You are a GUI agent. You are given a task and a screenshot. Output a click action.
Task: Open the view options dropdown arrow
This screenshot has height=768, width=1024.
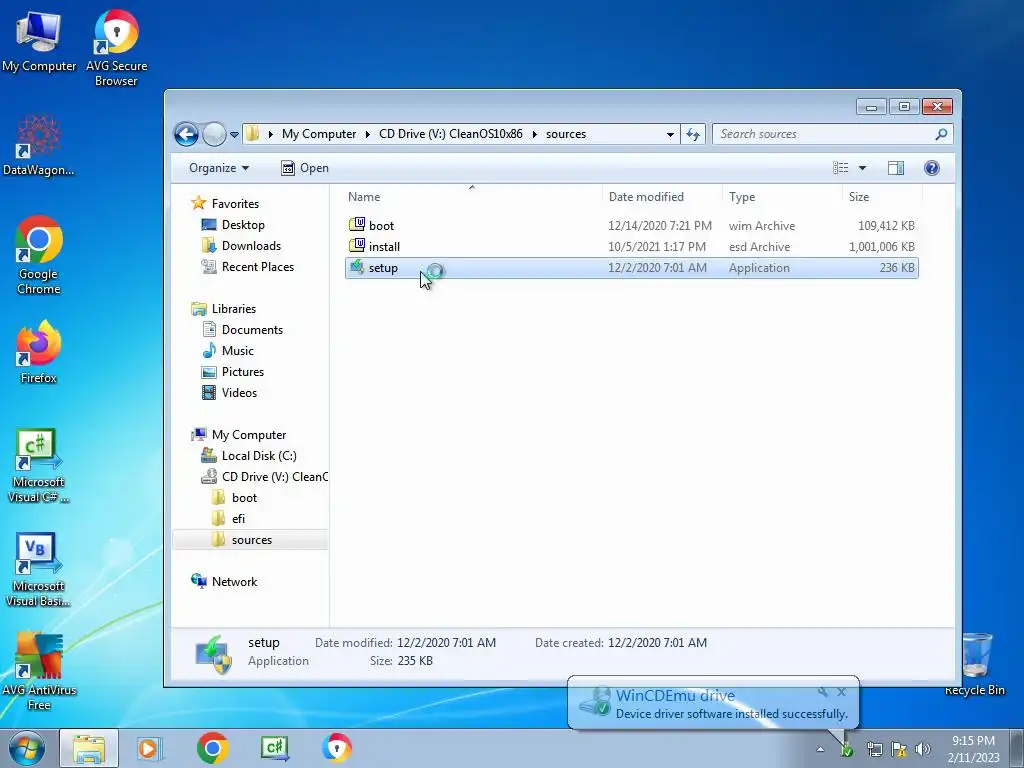[862, 168]
